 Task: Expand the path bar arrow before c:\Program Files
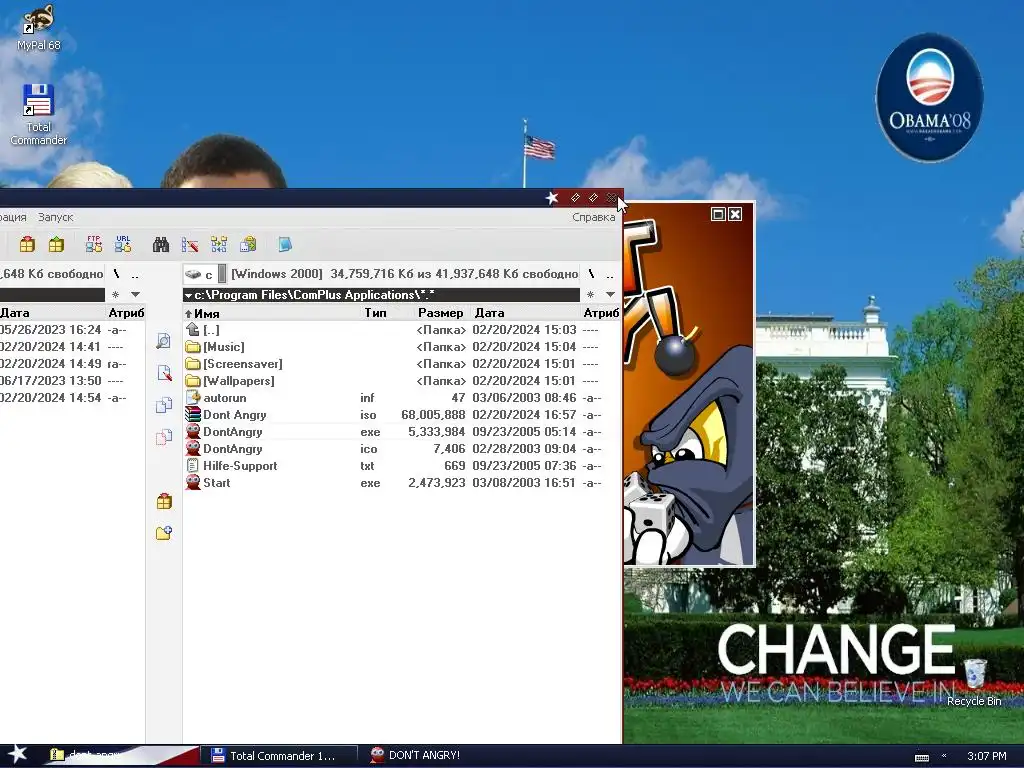click(x=188, y=296)
